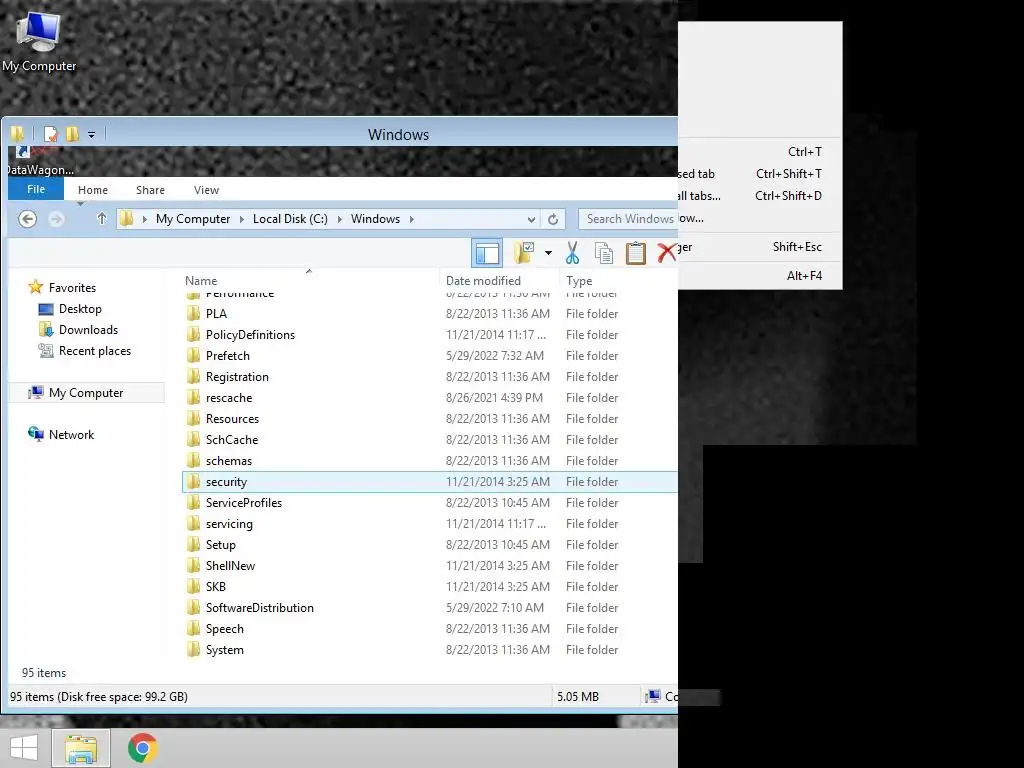
Task: Expand the chevron after Local Disk (C:)
Action: (x=340, y=219)
